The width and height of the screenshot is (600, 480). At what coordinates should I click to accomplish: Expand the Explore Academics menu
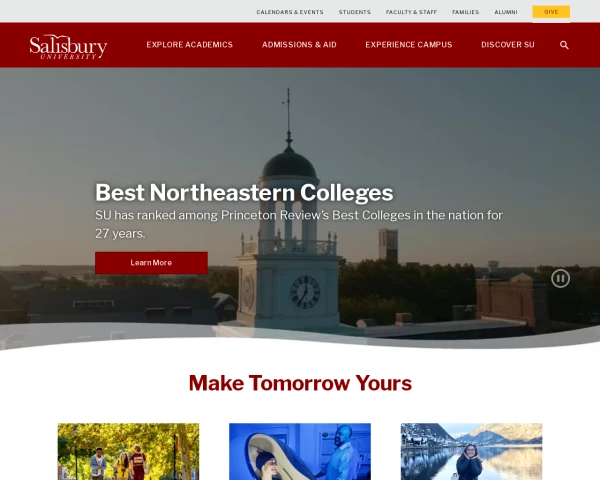tap(189, 45)
